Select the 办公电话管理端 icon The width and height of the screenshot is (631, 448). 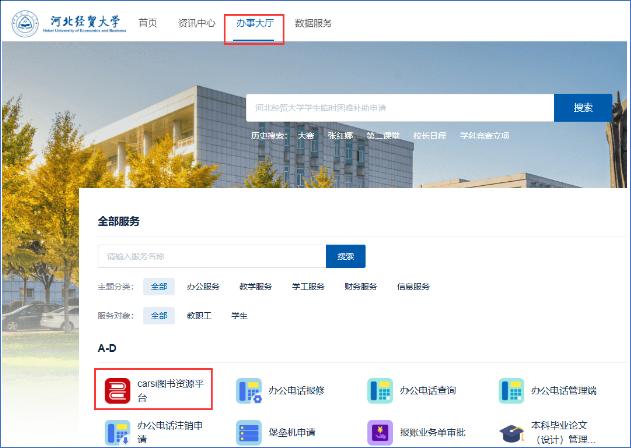512,390
